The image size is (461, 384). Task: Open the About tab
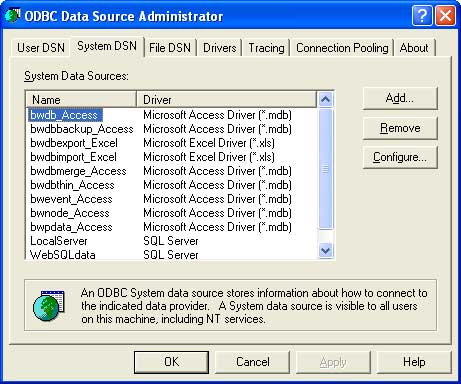(414, 48)
